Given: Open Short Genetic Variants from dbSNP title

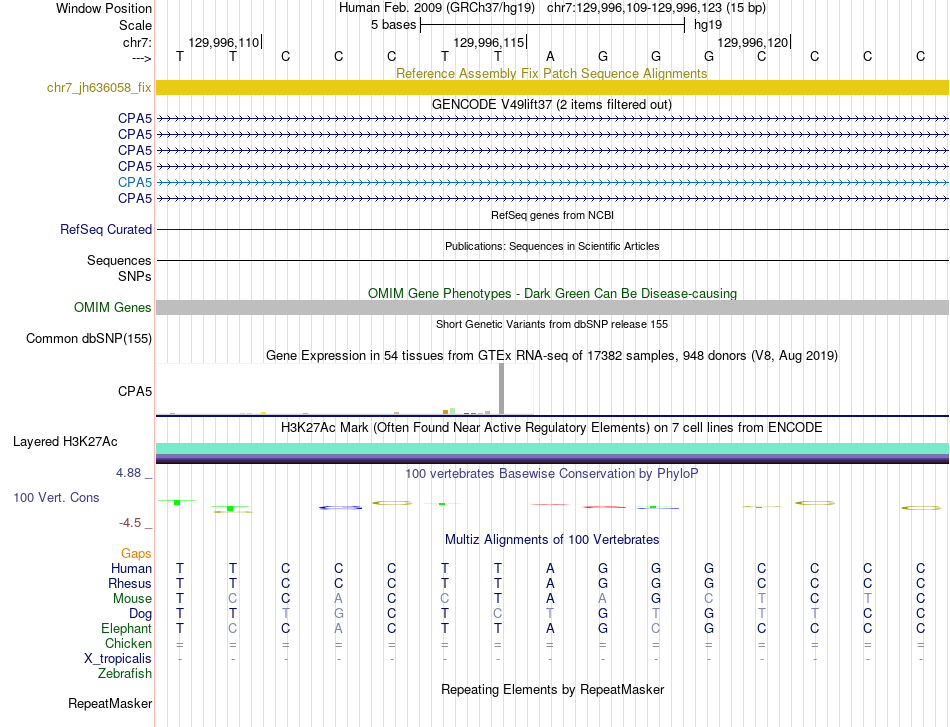Looking at the screenshot, I should (x=552, y=325).
